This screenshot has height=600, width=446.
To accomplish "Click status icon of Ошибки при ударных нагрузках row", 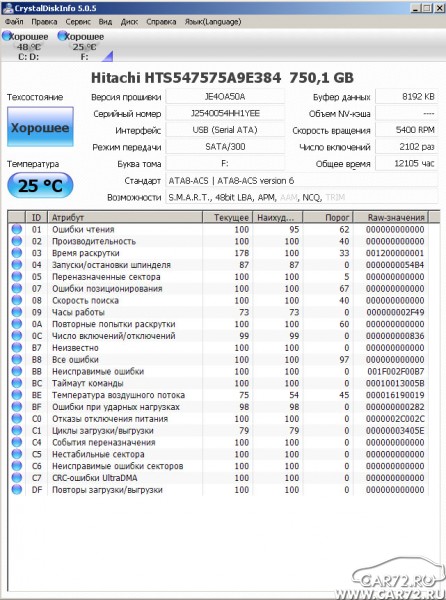I will tap(16, 407).
